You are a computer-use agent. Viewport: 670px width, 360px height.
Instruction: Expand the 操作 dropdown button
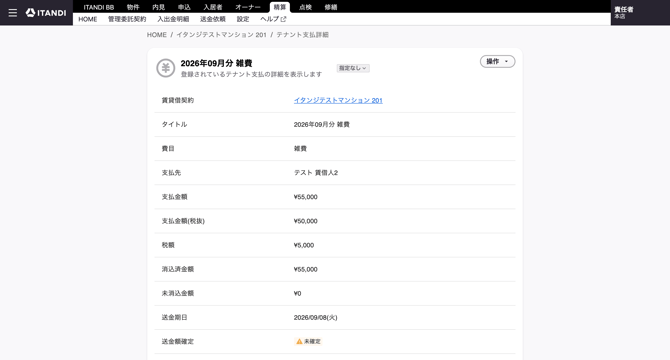pos(497,61)
